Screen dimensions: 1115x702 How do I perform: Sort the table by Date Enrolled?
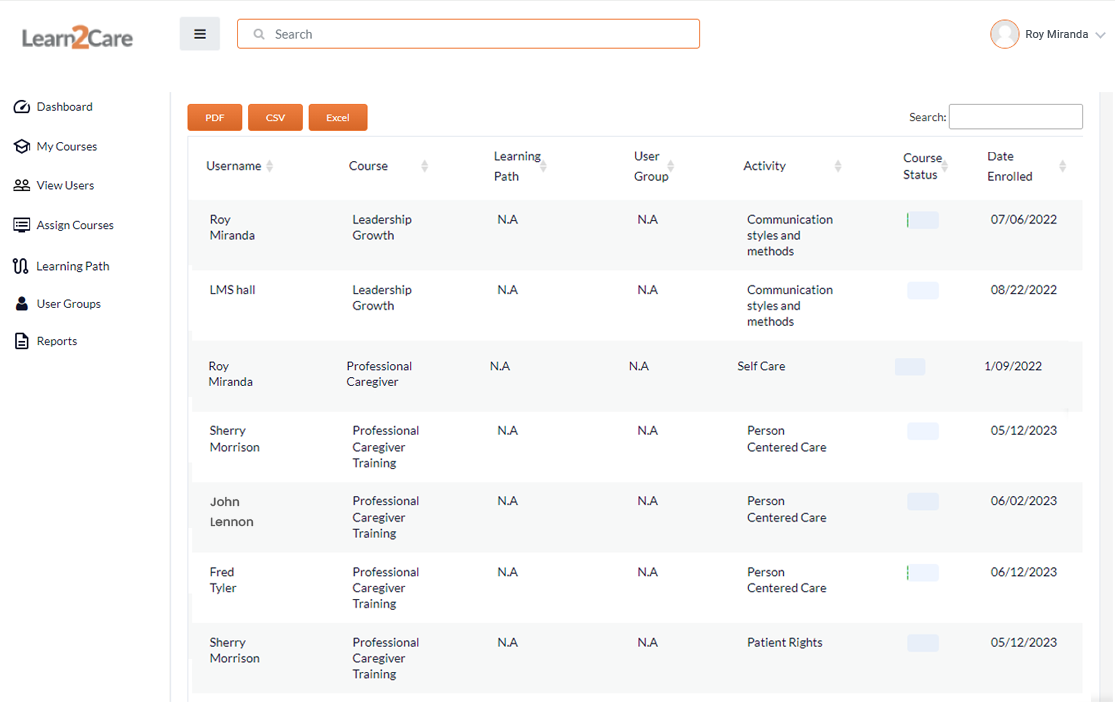1062,166
